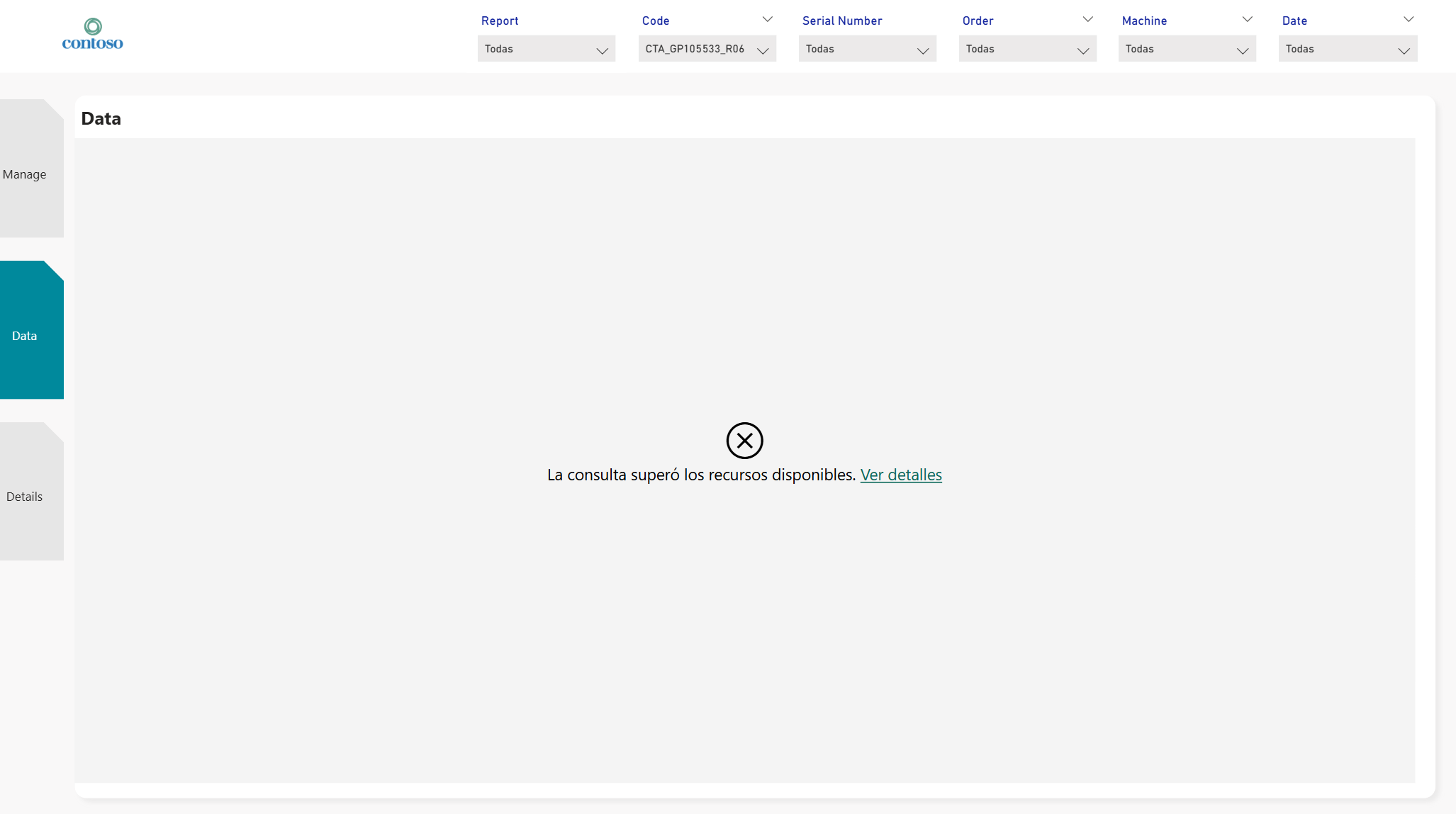Click the Machine filter chevron icon
1456x814 pixels.
pyautogui.click(x=1248, y=19)
